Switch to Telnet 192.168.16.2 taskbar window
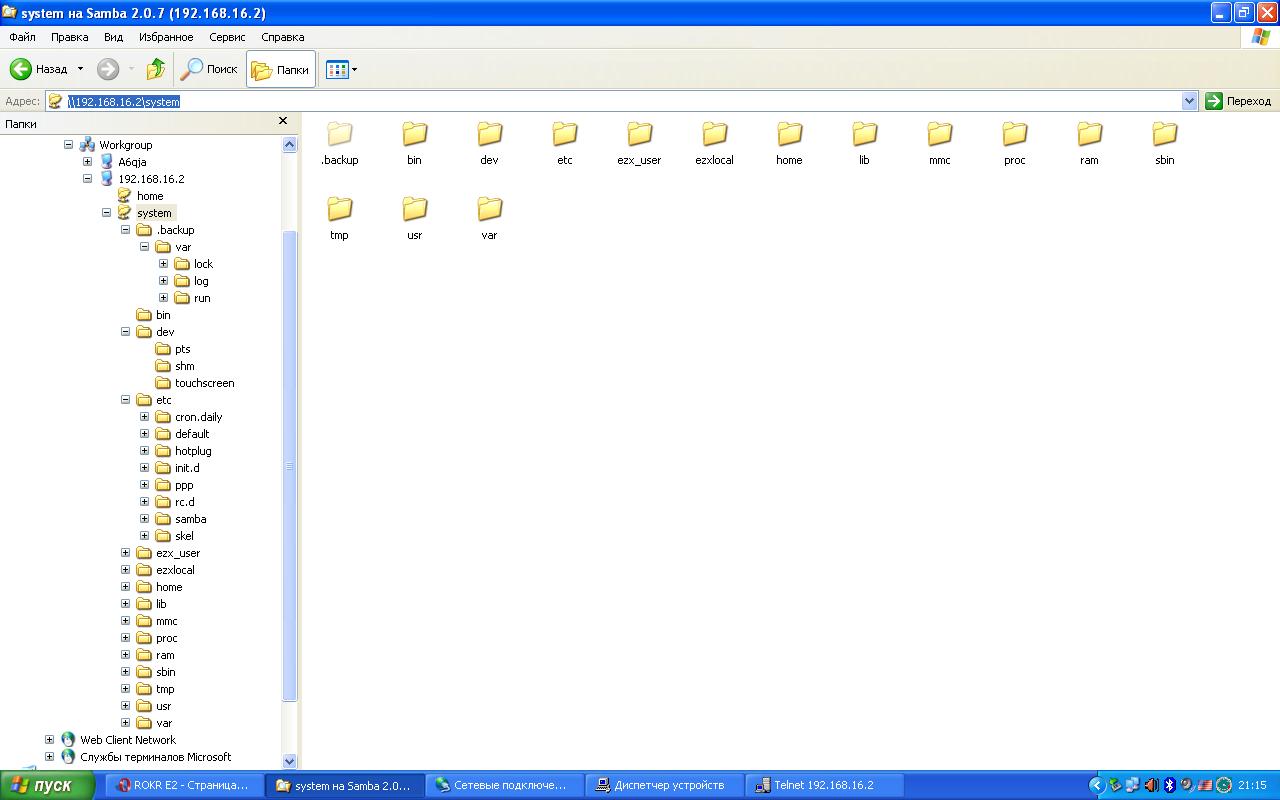 (825, 785)
